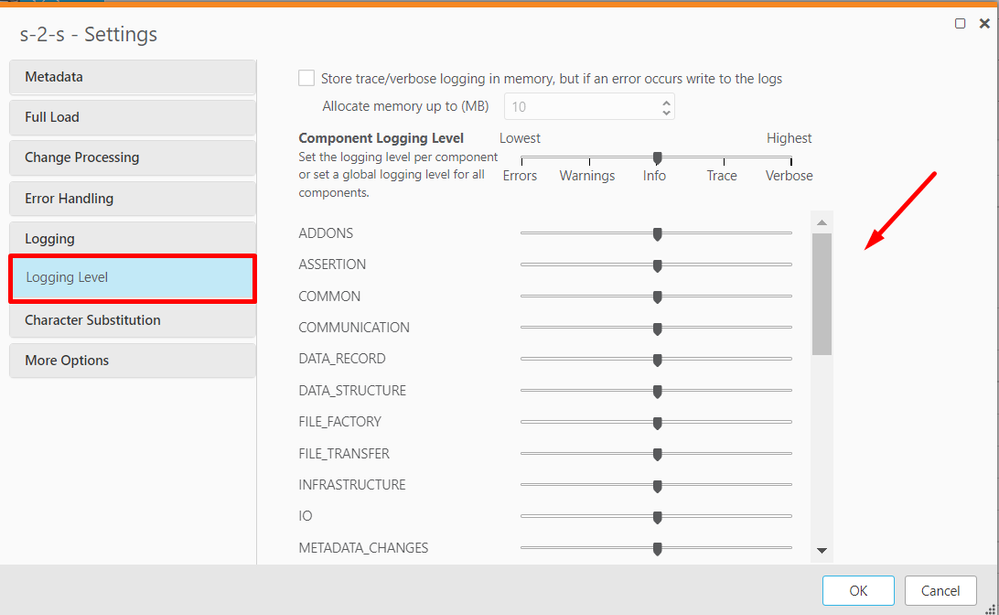Confirm settings with the OK button
Screen dimensions: 999x615
(x=857, y=590)
